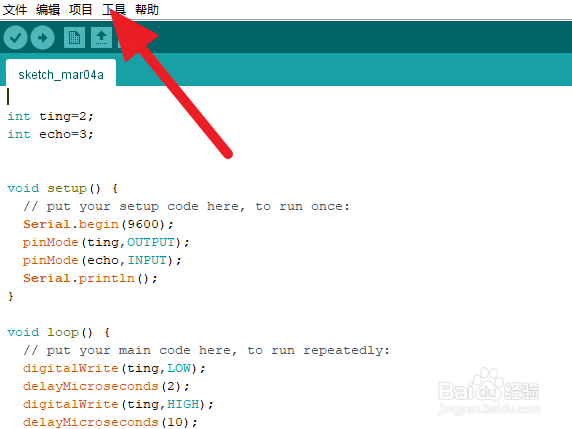Click the 'pinMode(echo,INPUT);' line
The image size is (572, 429).
[102, 260]
